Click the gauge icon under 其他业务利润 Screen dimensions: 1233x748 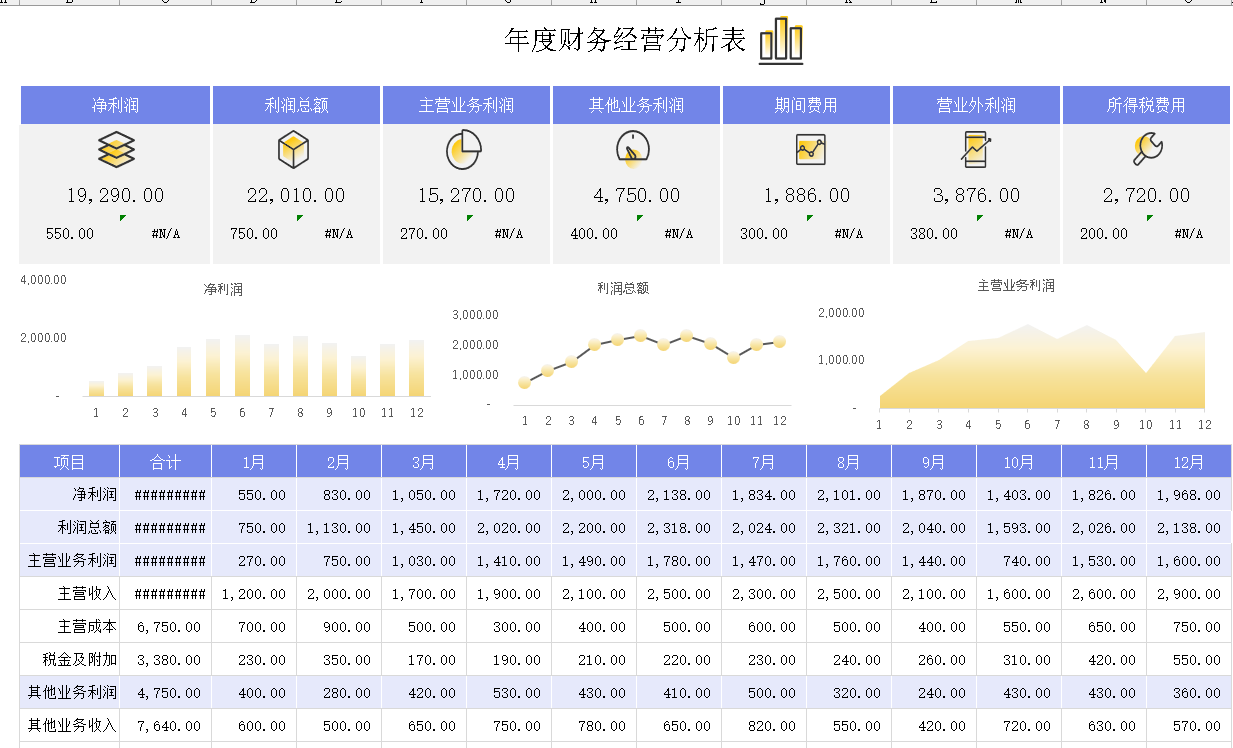pos(633,149)
